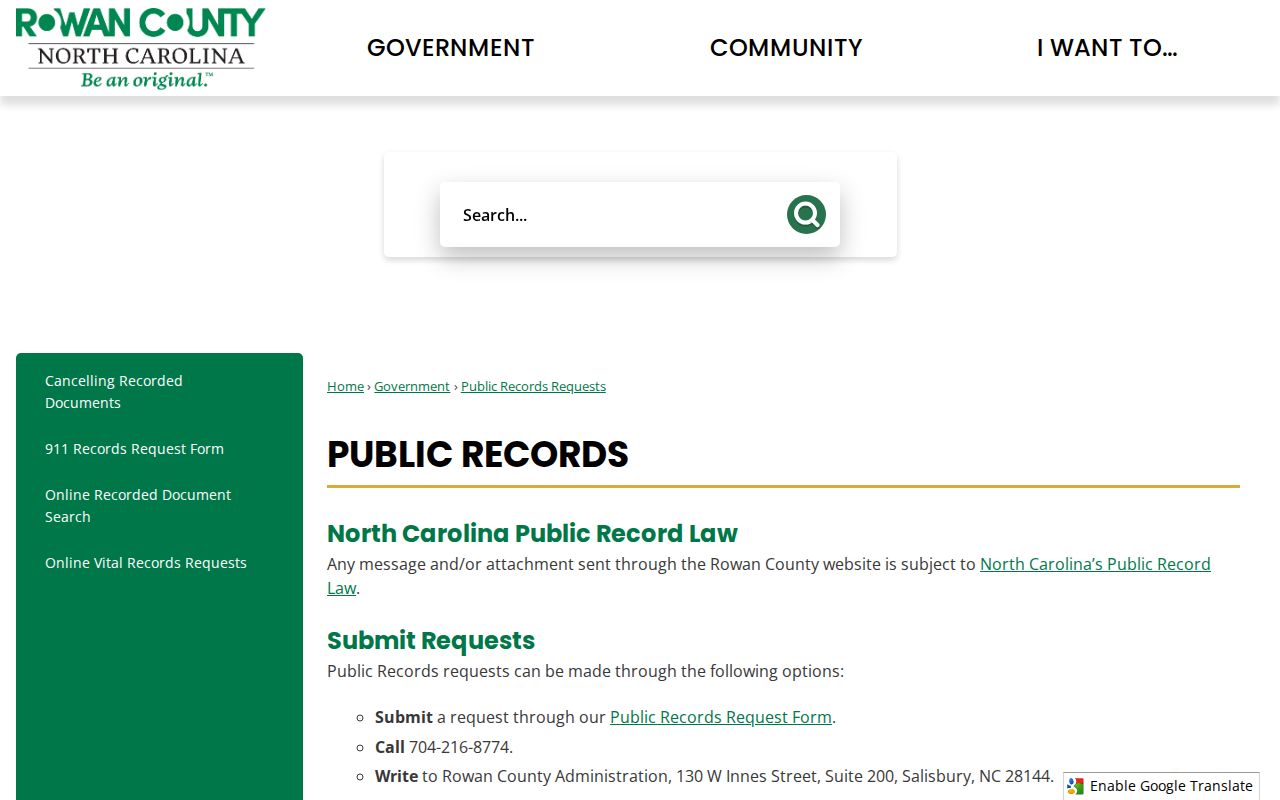Open the I Want To... menu

coord(1107,48)
